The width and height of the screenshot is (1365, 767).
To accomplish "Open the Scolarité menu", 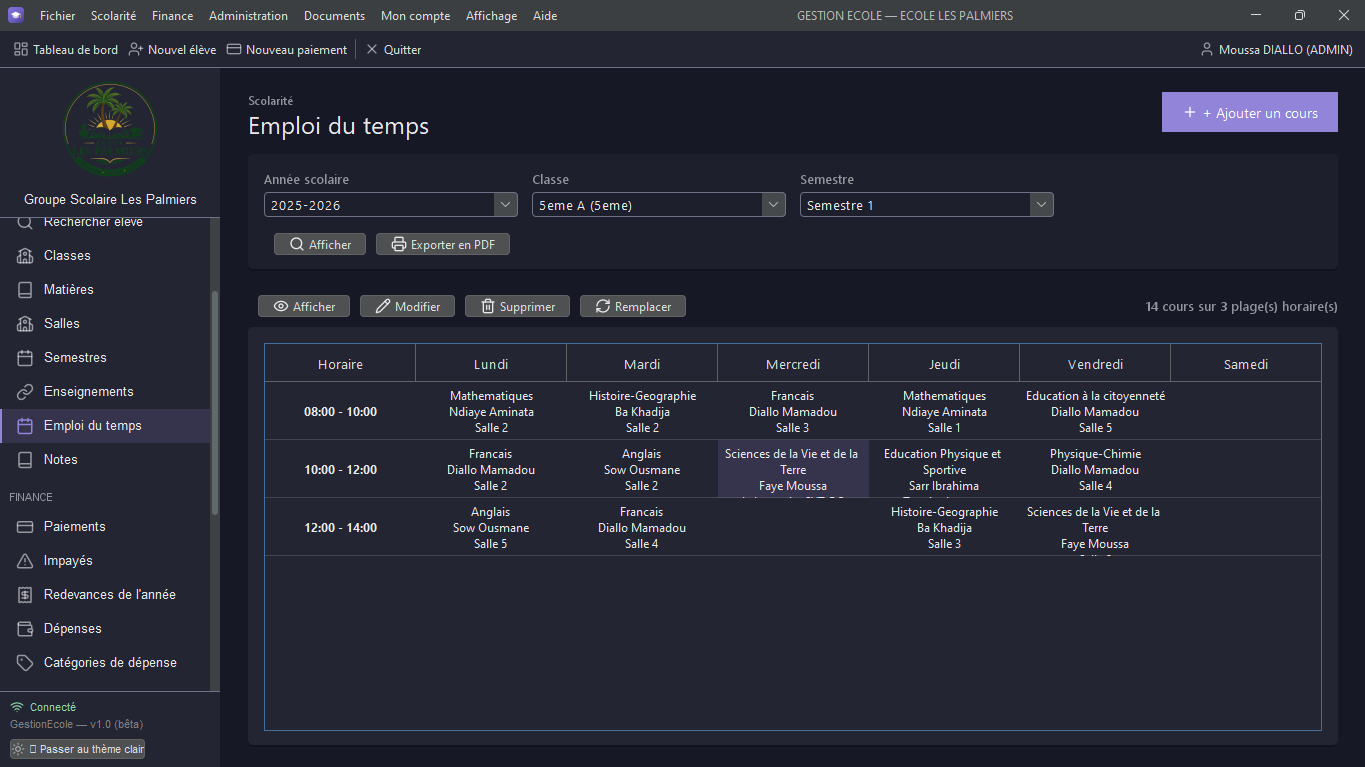I will pos(113,16).
